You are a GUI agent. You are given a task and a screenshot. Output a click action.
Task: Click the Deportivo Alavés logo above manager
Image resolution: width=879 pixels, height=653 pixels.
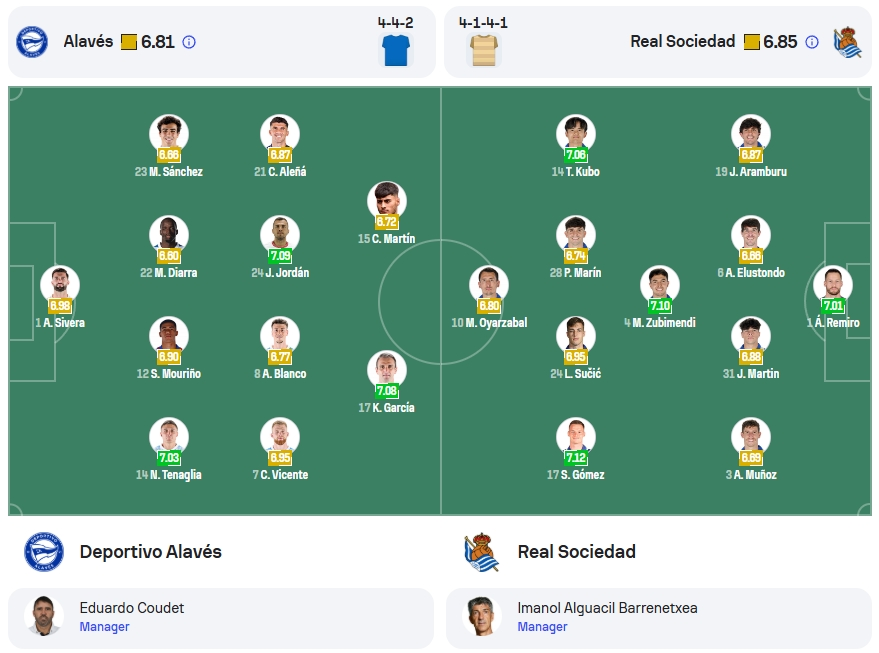tap(44, 552)
